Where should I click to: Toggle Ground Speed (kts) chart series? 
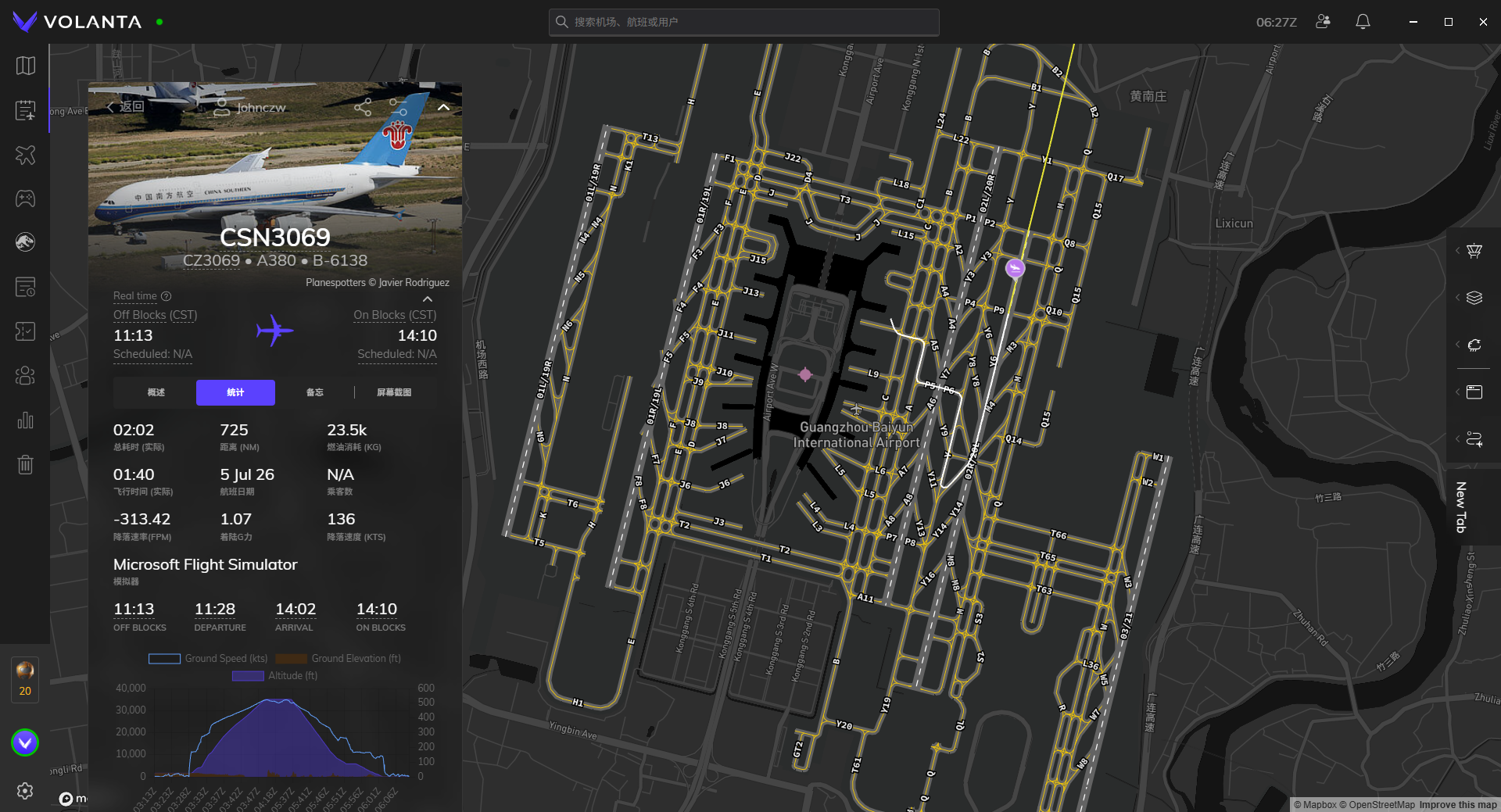click(x=208, y=659)
